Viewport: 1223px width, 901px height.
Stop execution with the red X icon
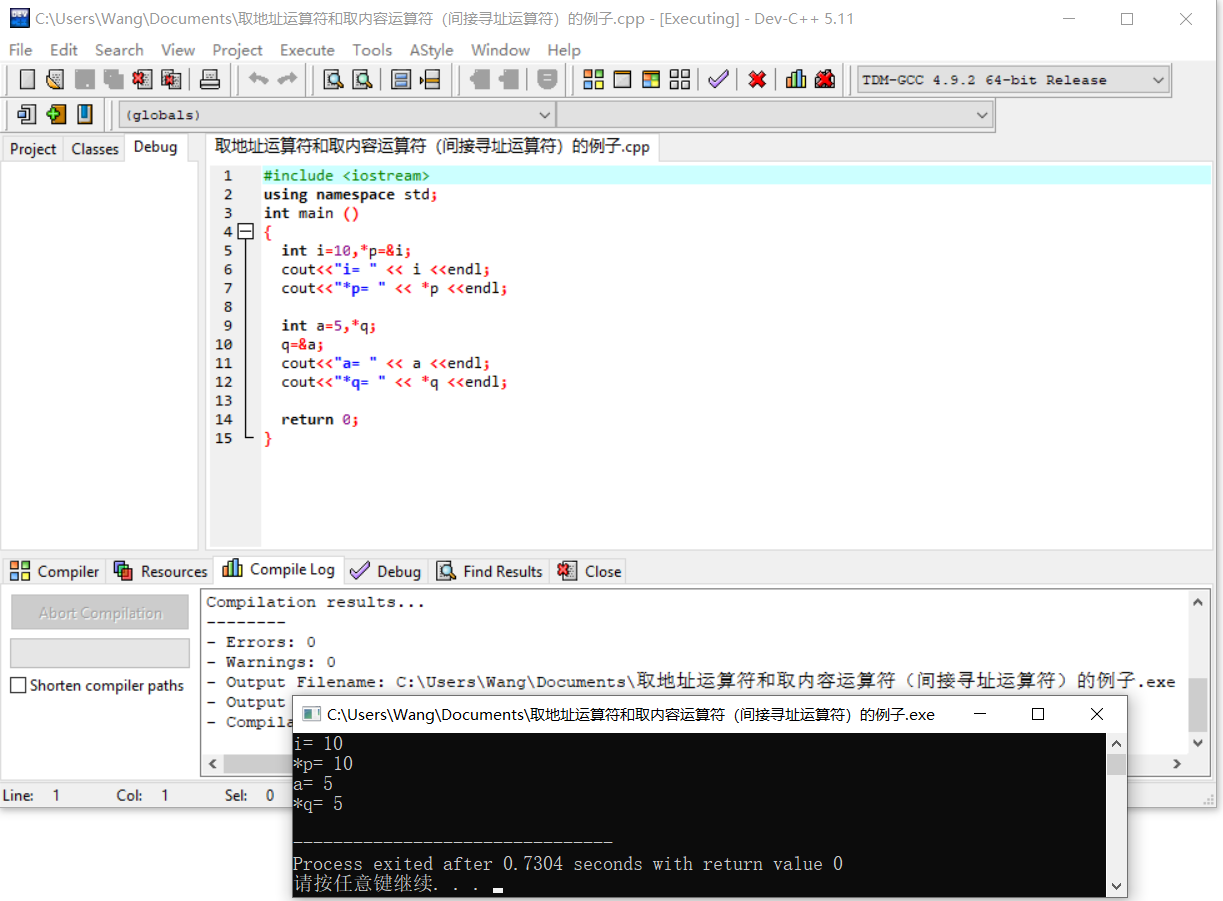tap(757, 80)
